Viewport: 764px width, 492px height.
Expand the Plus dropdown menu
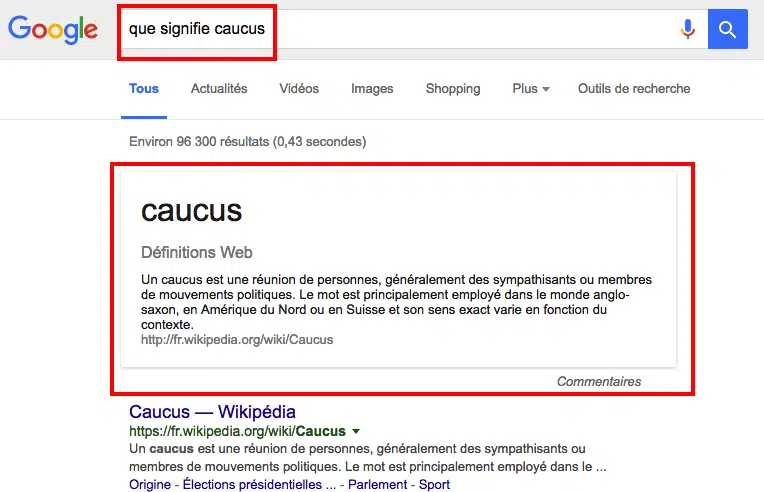pos(531,89)
